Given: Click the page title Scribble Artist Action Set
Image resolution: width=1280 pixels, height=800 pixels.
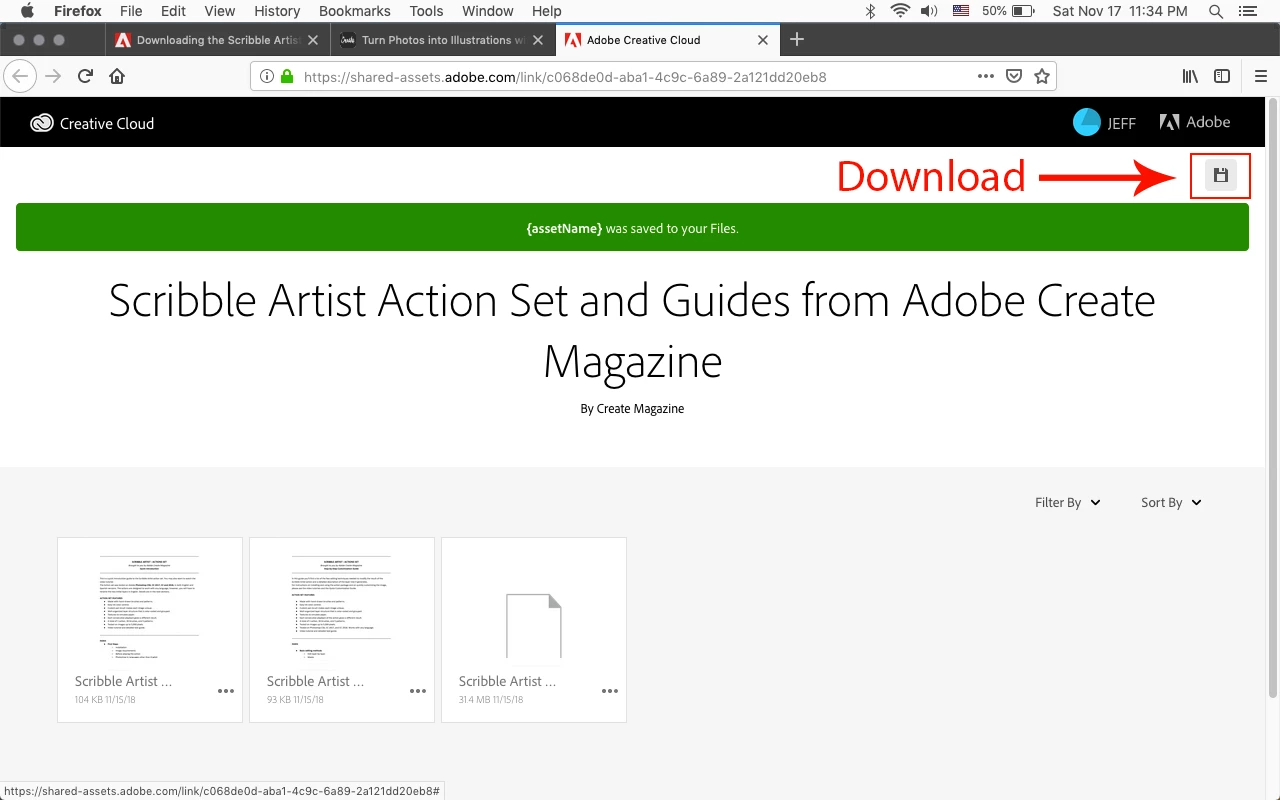Looking at the screenshot, I should 632,330.
